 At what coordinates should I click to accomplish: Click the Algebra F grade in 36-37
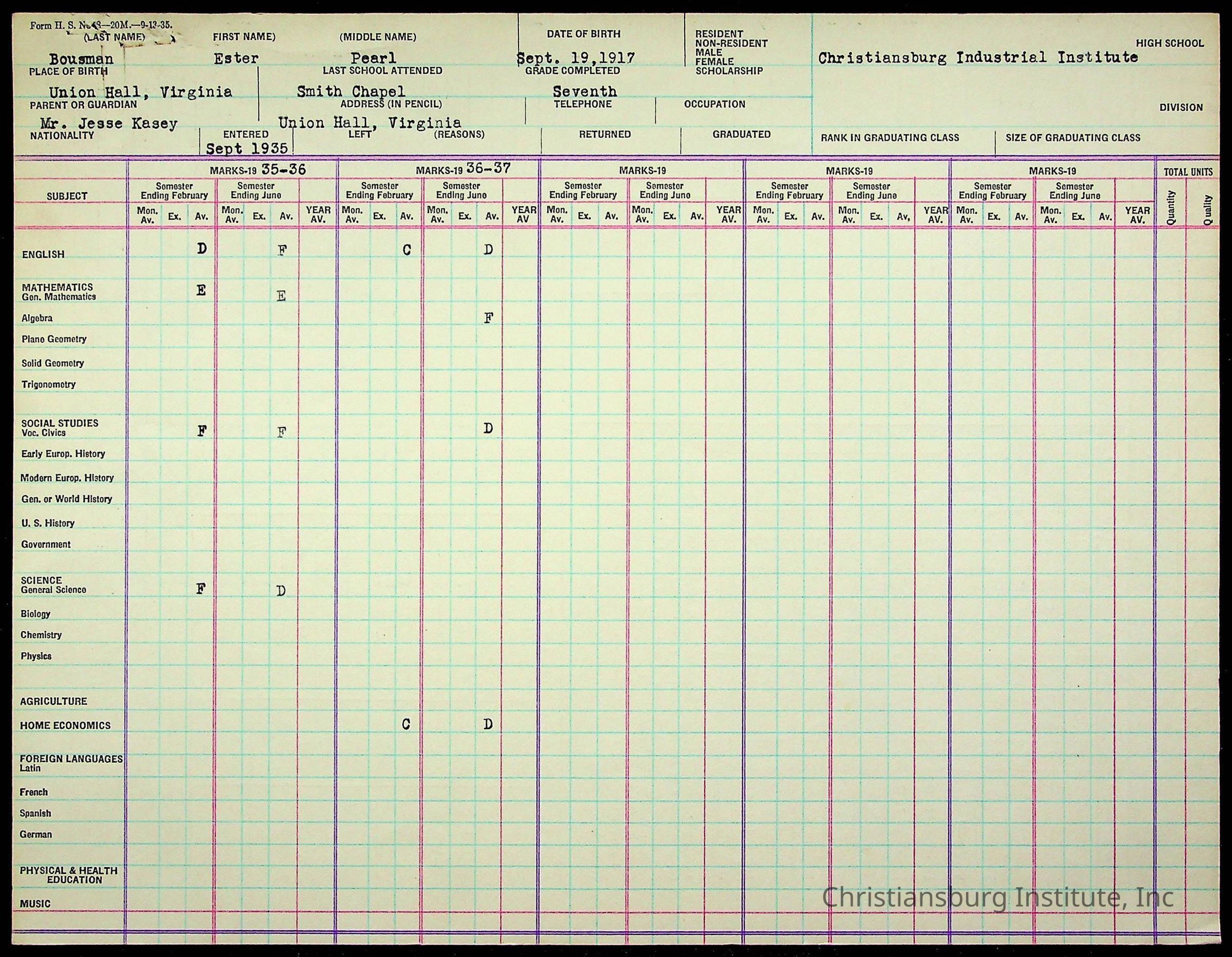[x=489, y=318]
